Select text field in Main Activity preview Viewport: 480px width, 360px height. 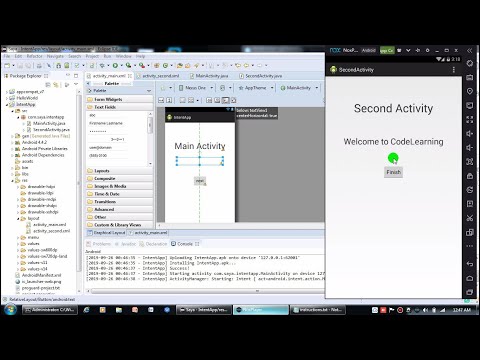point(200,161)
